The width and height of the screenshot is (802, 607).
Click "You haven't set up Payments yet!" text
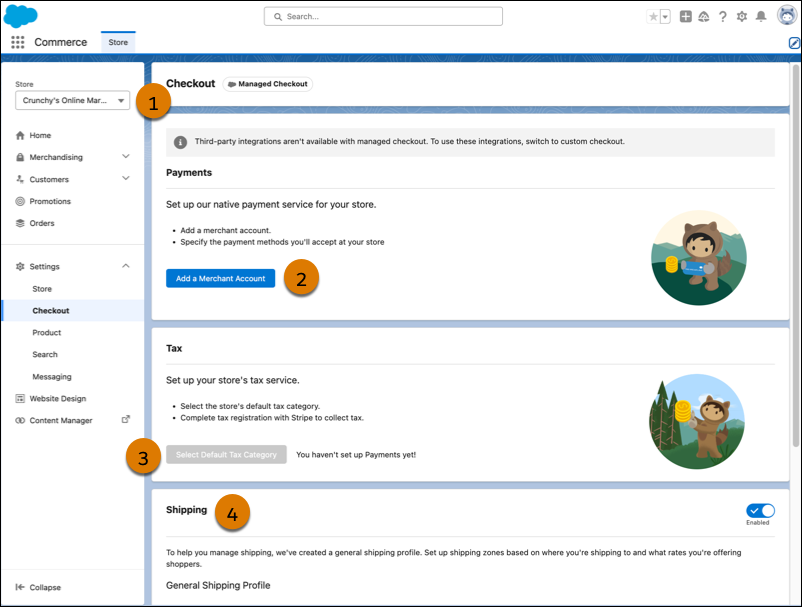pyautogui.click(x=356, y=455)
